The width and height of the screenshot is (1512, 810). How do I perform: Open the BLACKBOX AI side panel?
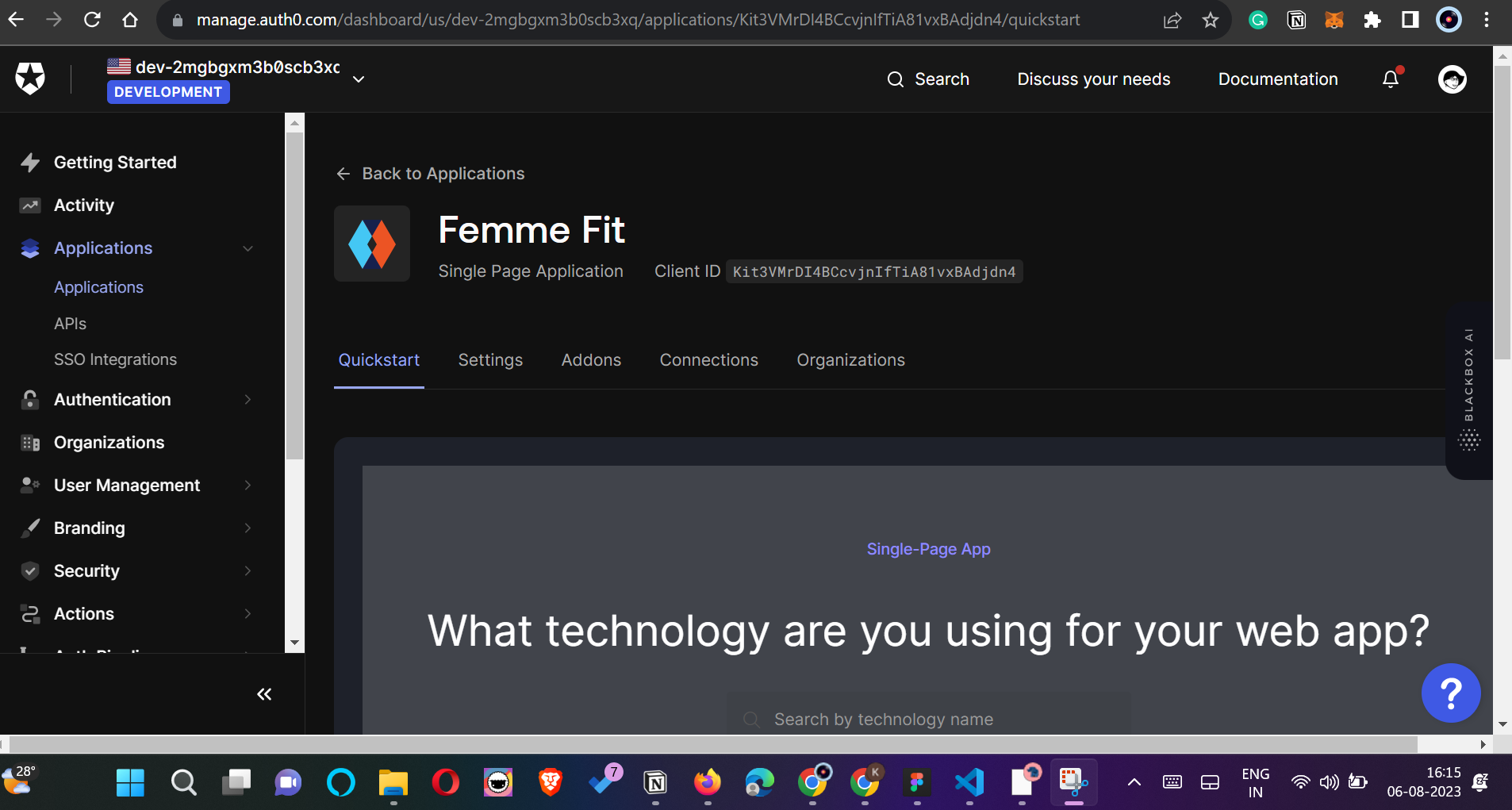1469,390
